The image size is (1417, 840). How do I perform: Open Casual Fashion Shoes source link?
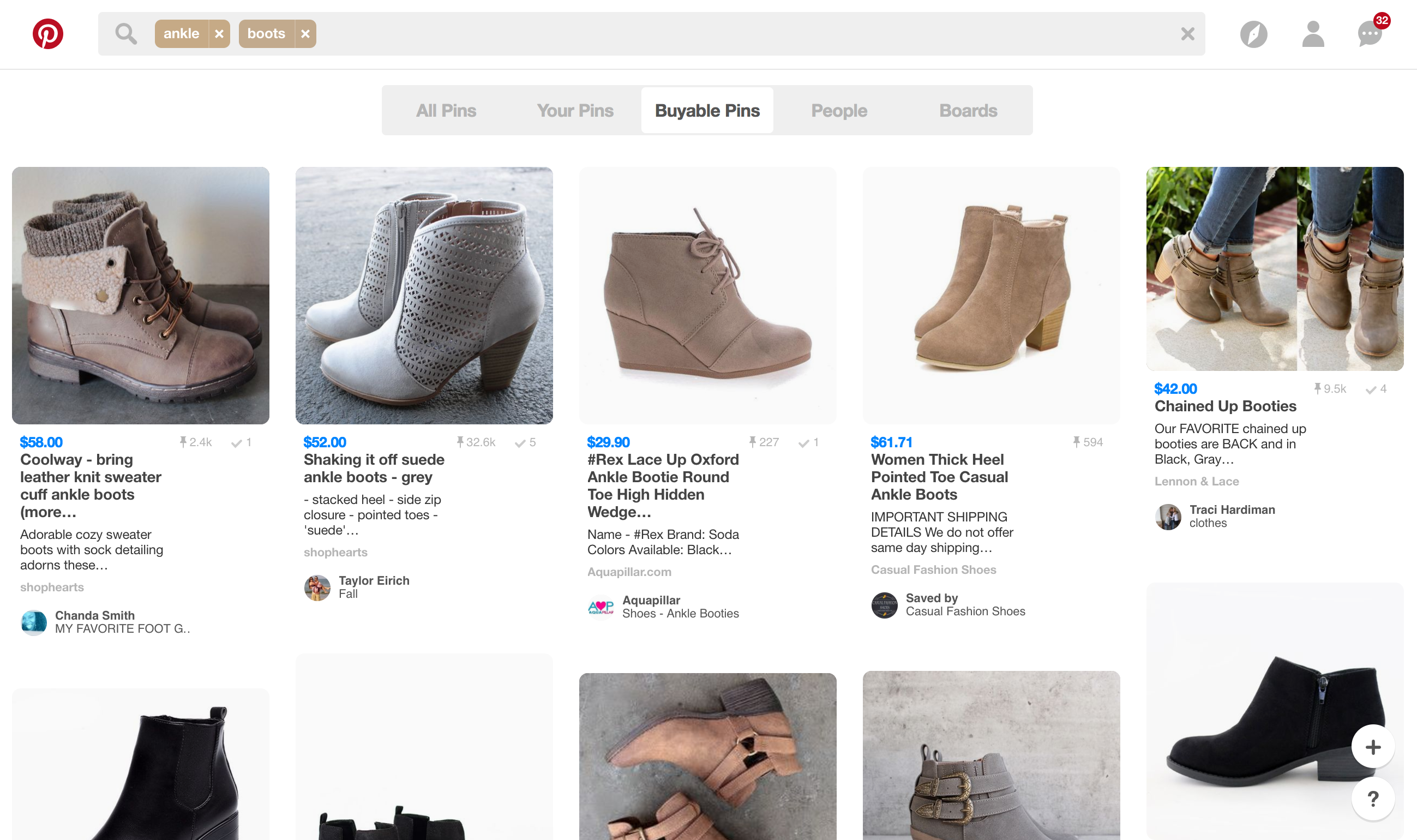933,570
